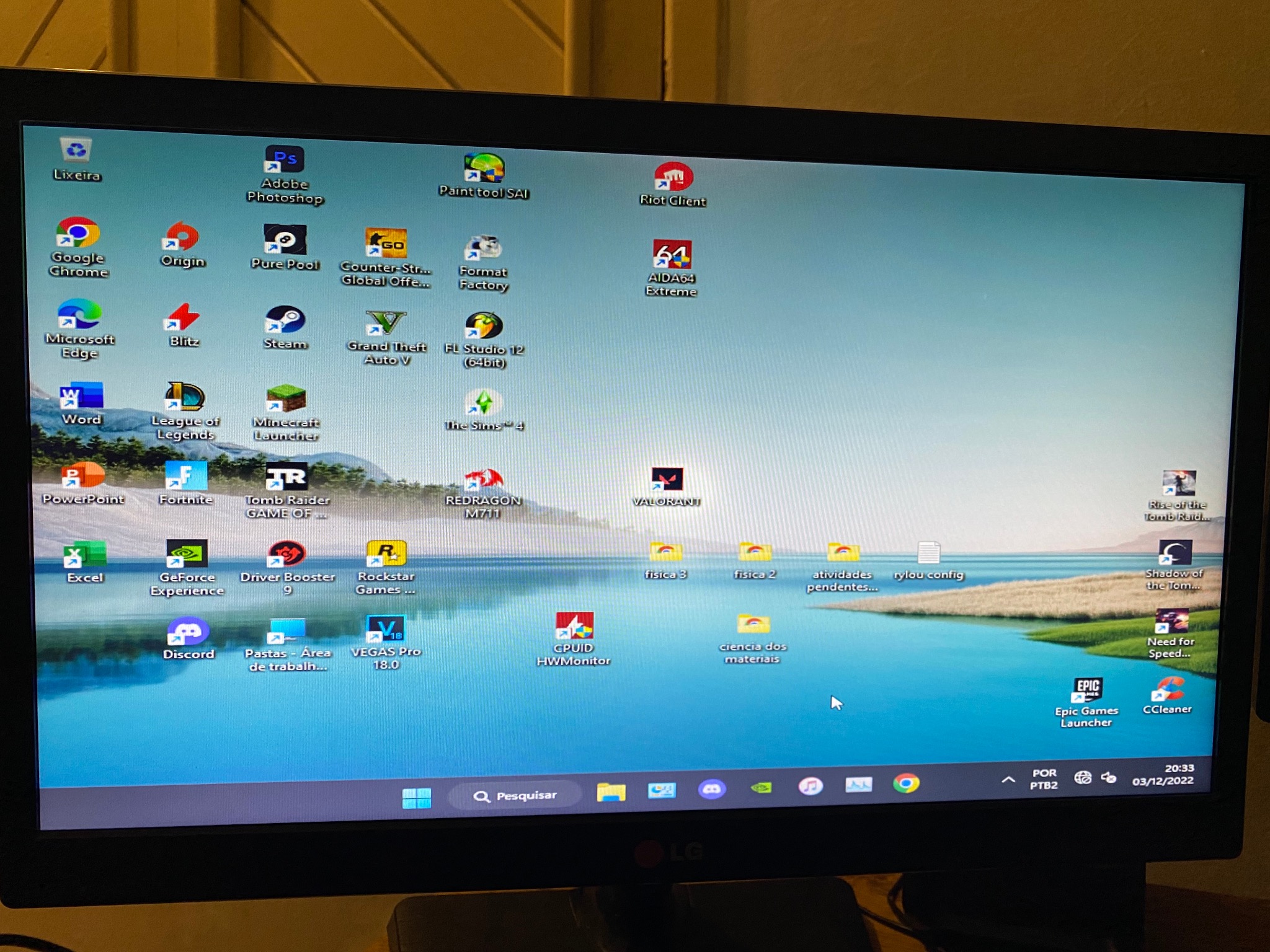The height and width of the screenshot is (952, 1270).
Task: Launch the Riot Client shortcut
Action: (x=673, y=183)
